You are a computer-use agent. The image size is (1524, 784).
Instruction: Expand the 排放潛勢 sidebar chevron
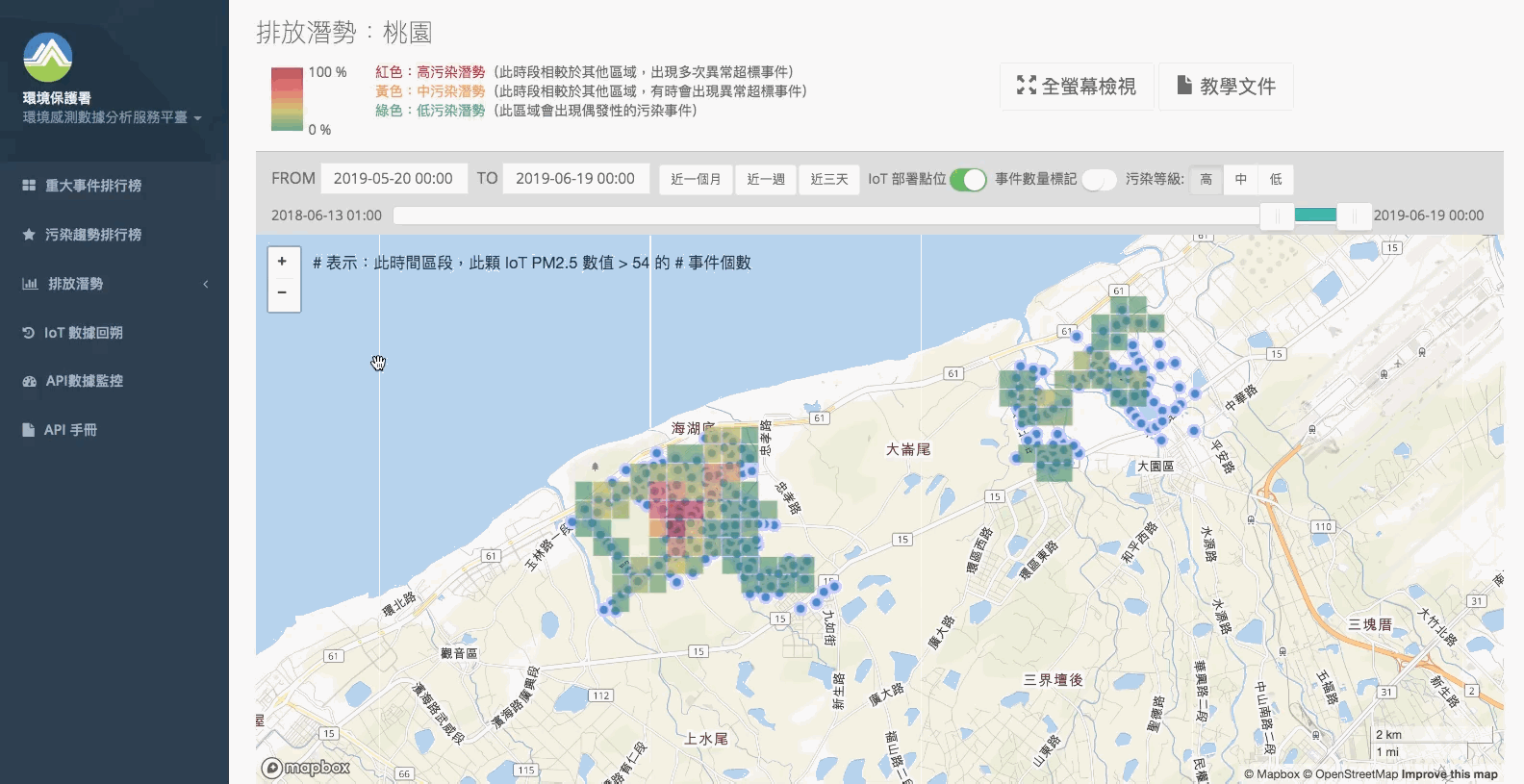coord(205,284)
